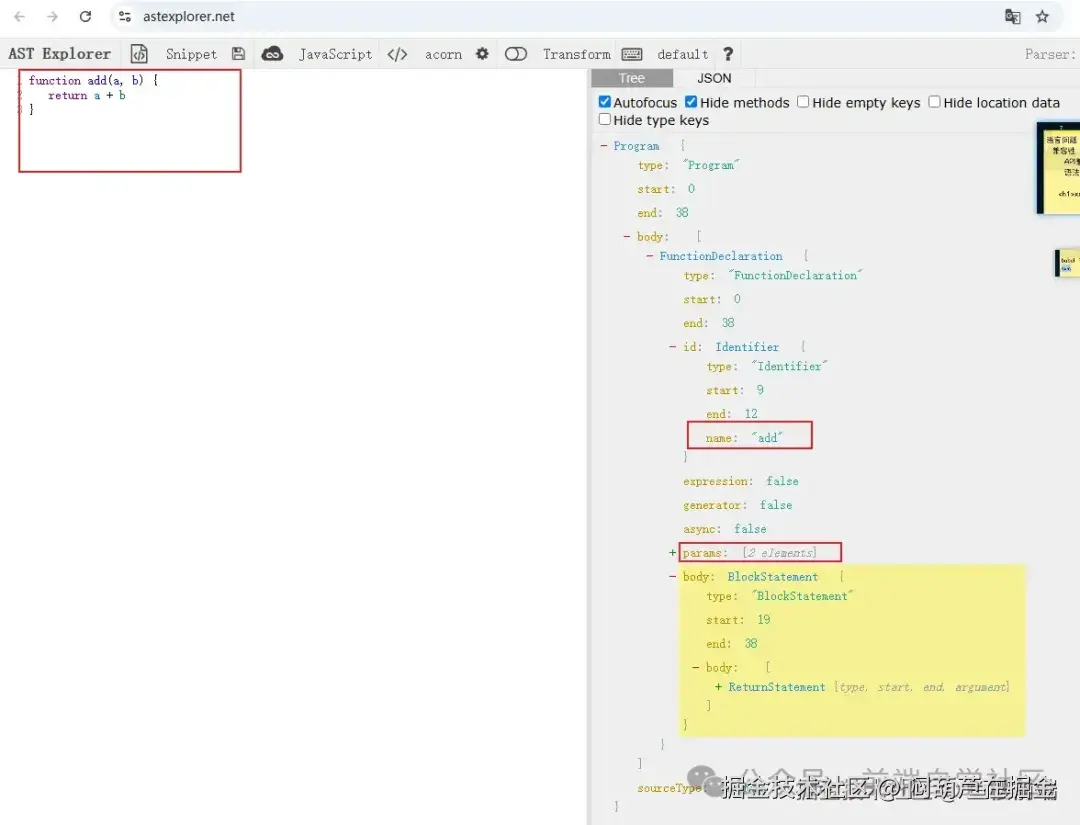Uncheck Hide methods checkbox
This screenshot has width=1080, height=825.
click(691, 102)
